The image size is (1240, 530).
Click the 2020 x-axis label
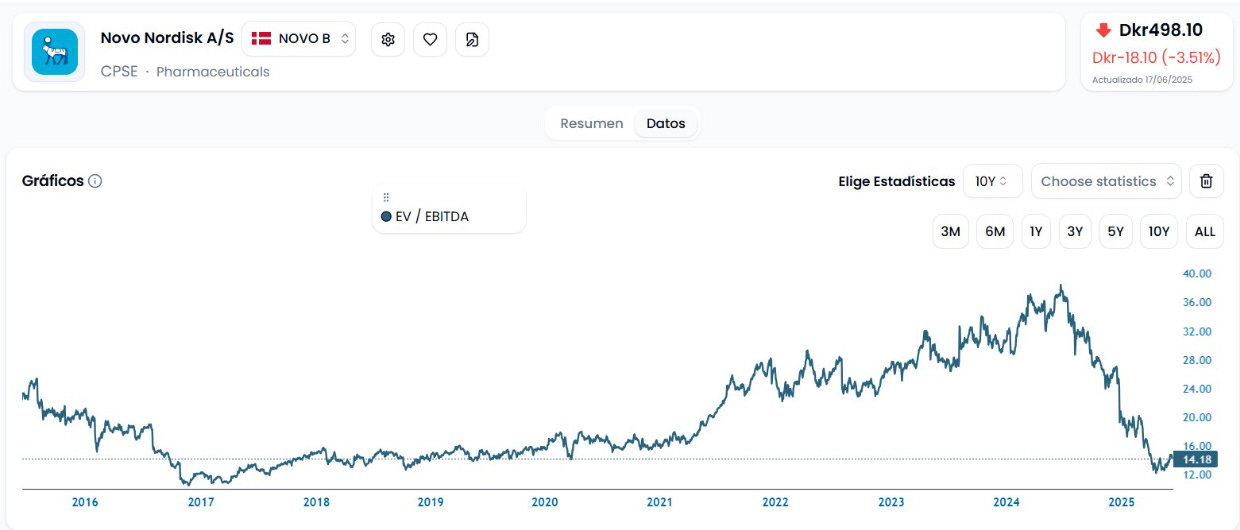[545, 502]
